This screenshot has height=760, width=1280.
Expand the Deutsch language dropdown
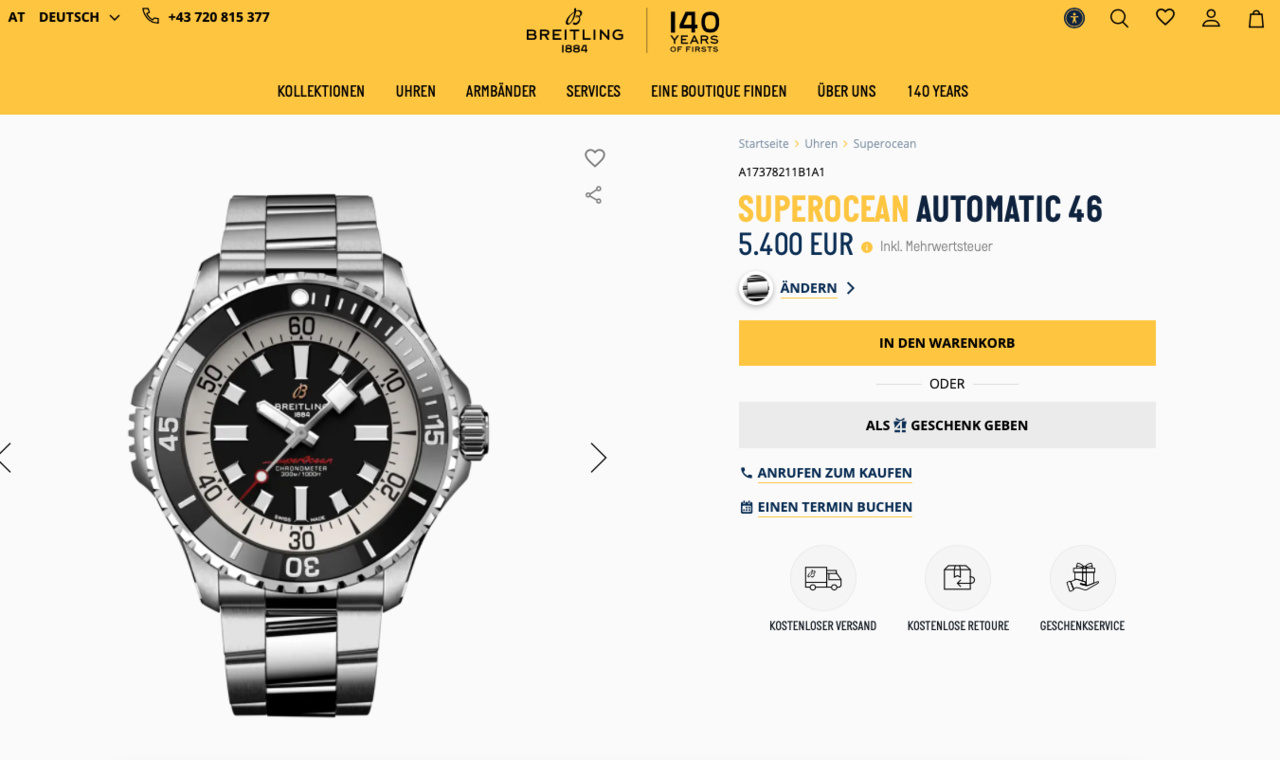[x=79, y=17]
